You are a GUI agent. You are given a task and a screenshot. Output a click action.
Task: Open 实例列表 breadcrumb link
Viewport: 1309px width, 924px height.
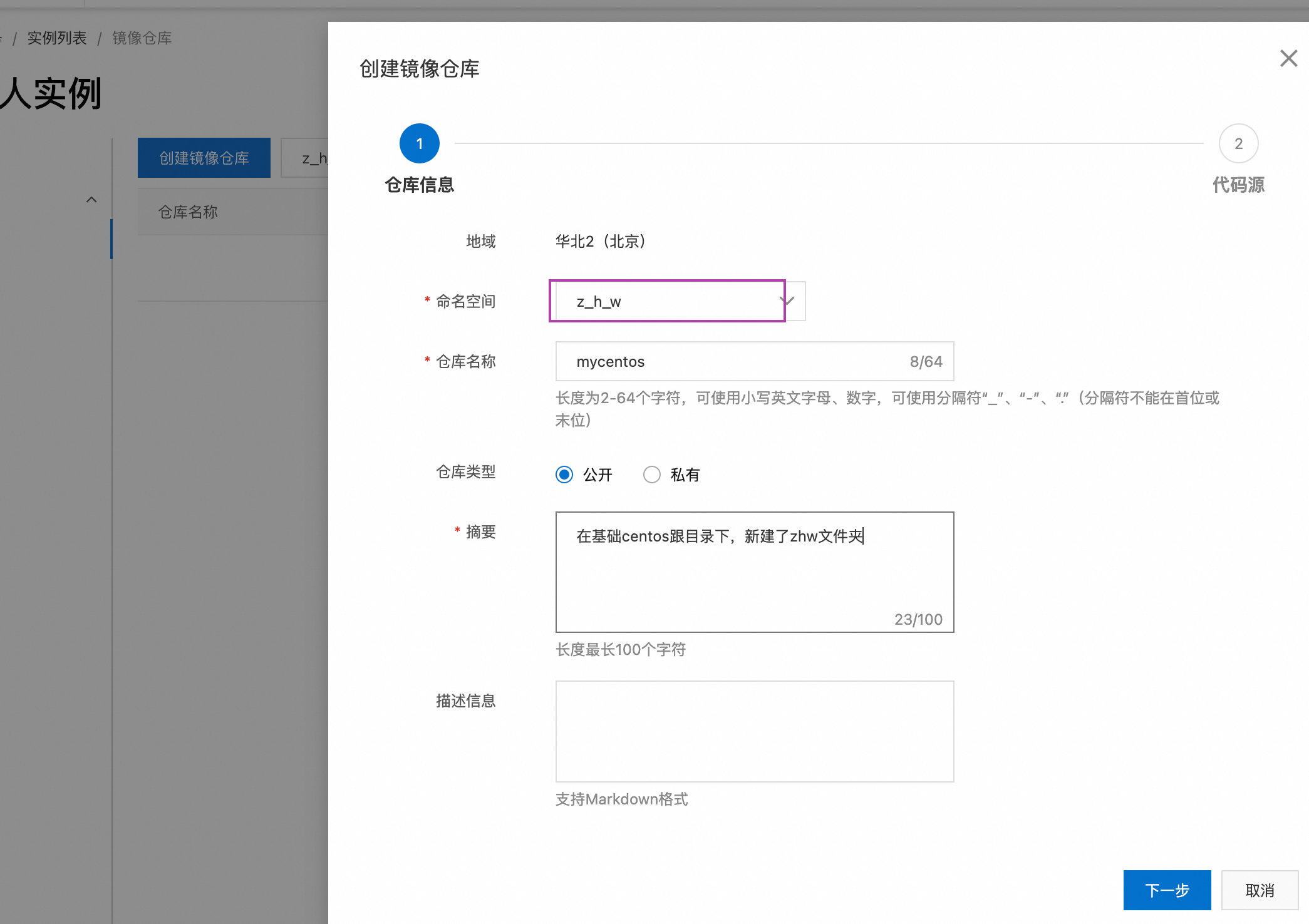click(57, 38)
